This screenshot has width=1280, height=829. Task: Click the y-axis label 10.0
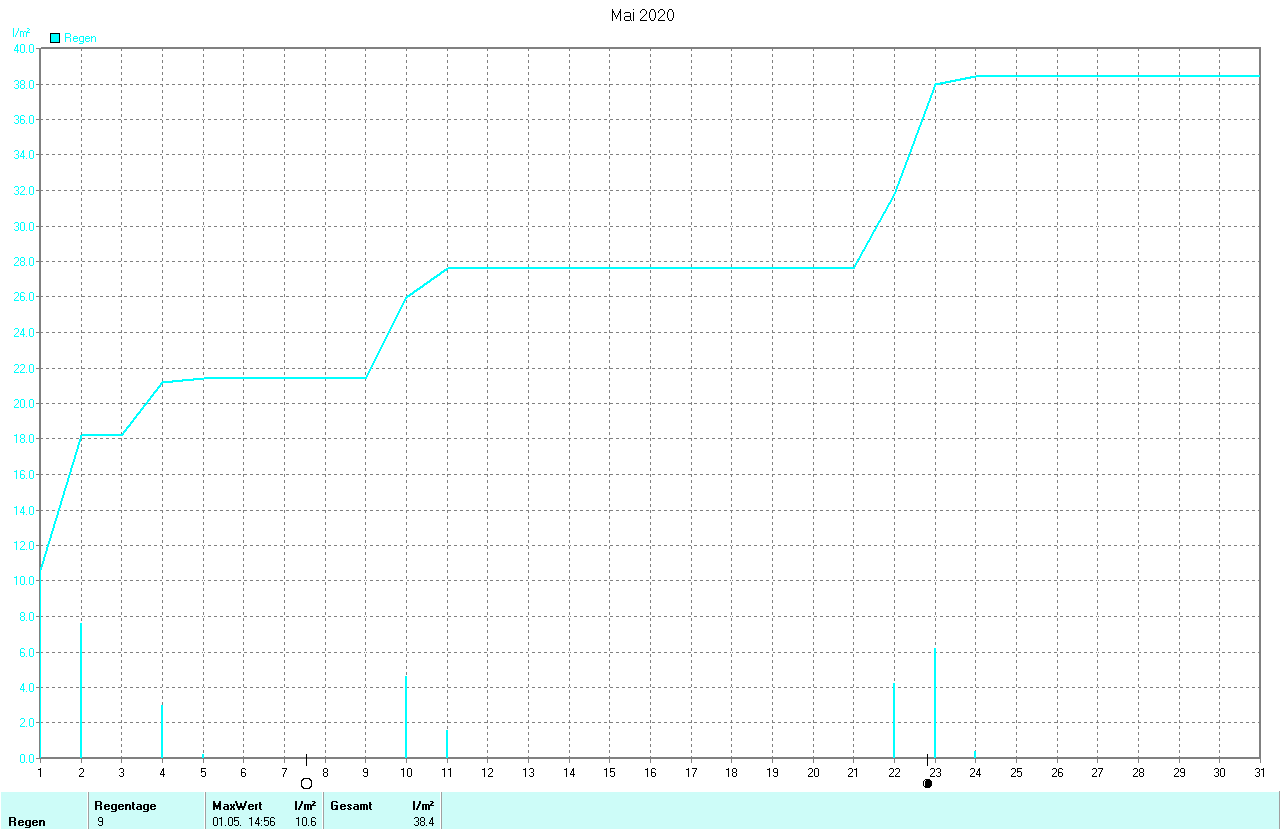[x=23, y=581]
